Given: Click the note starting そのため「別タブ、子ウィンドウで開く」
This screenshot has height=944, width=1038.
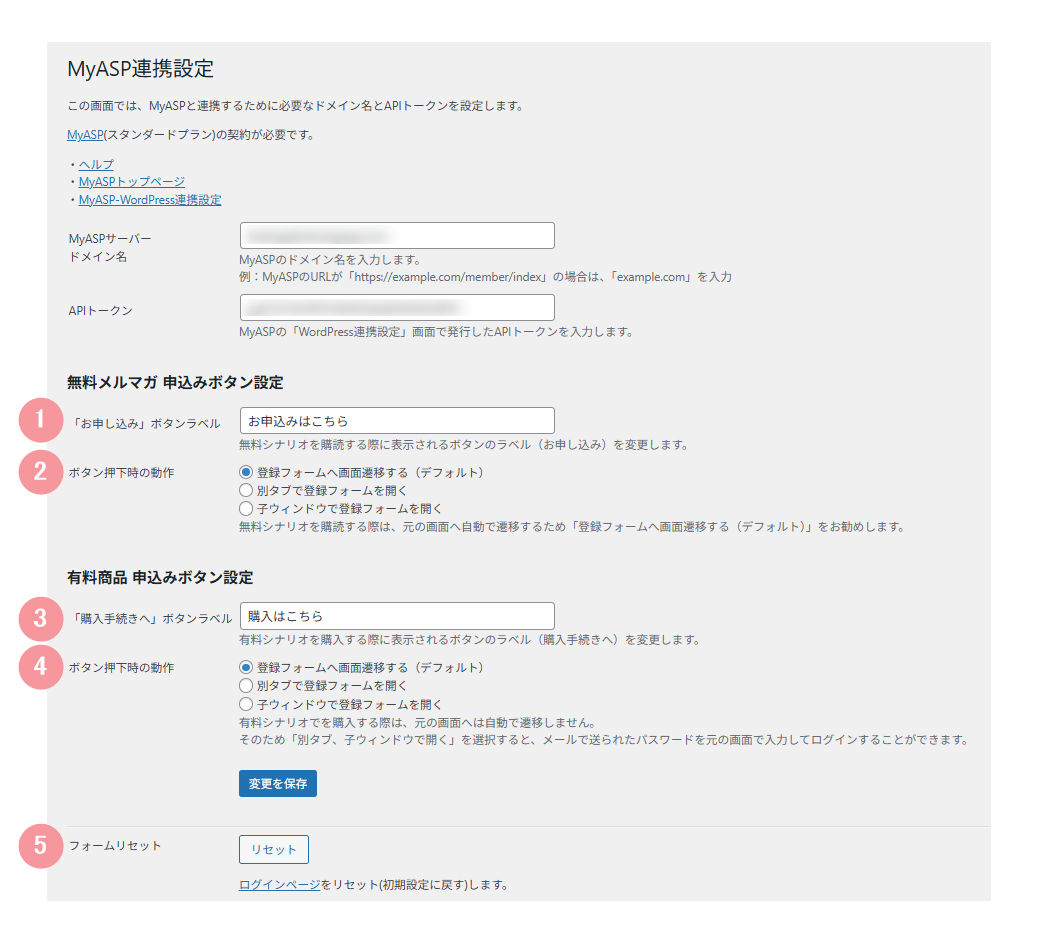Looking at the screenshot, I should click(604, 740).
